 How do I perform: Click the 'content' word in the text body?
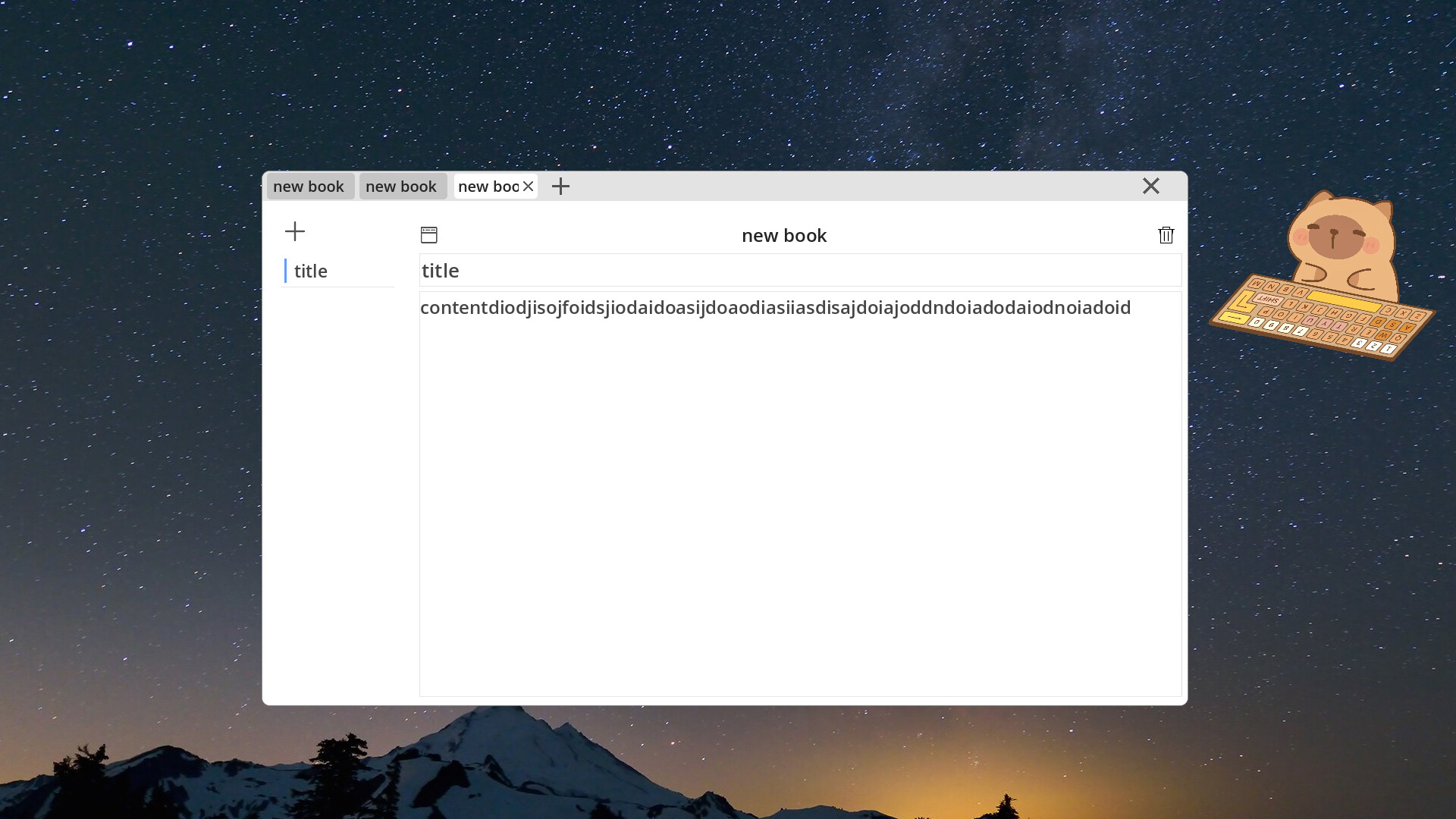point(453,308)
